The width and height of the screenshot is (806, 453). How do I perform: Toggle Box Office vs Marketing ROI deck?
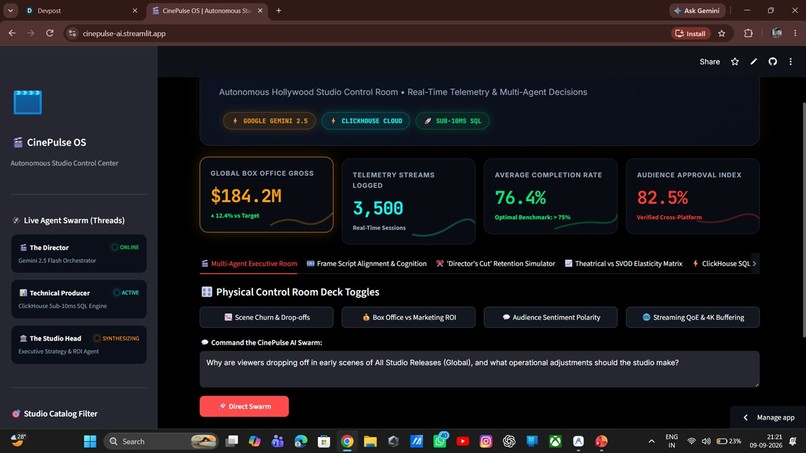pyautogui.click(x=409, y=317)
